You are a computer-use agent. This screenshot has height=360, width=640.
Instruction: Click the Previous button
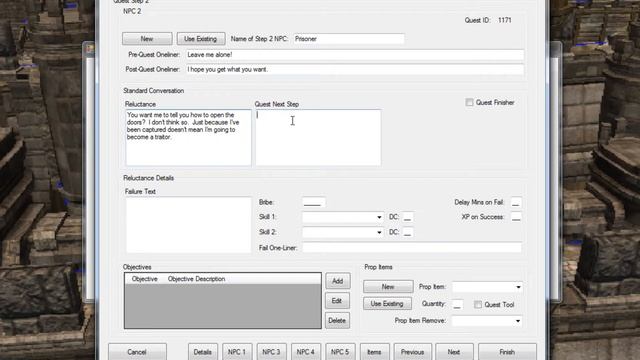coord(412,352)
